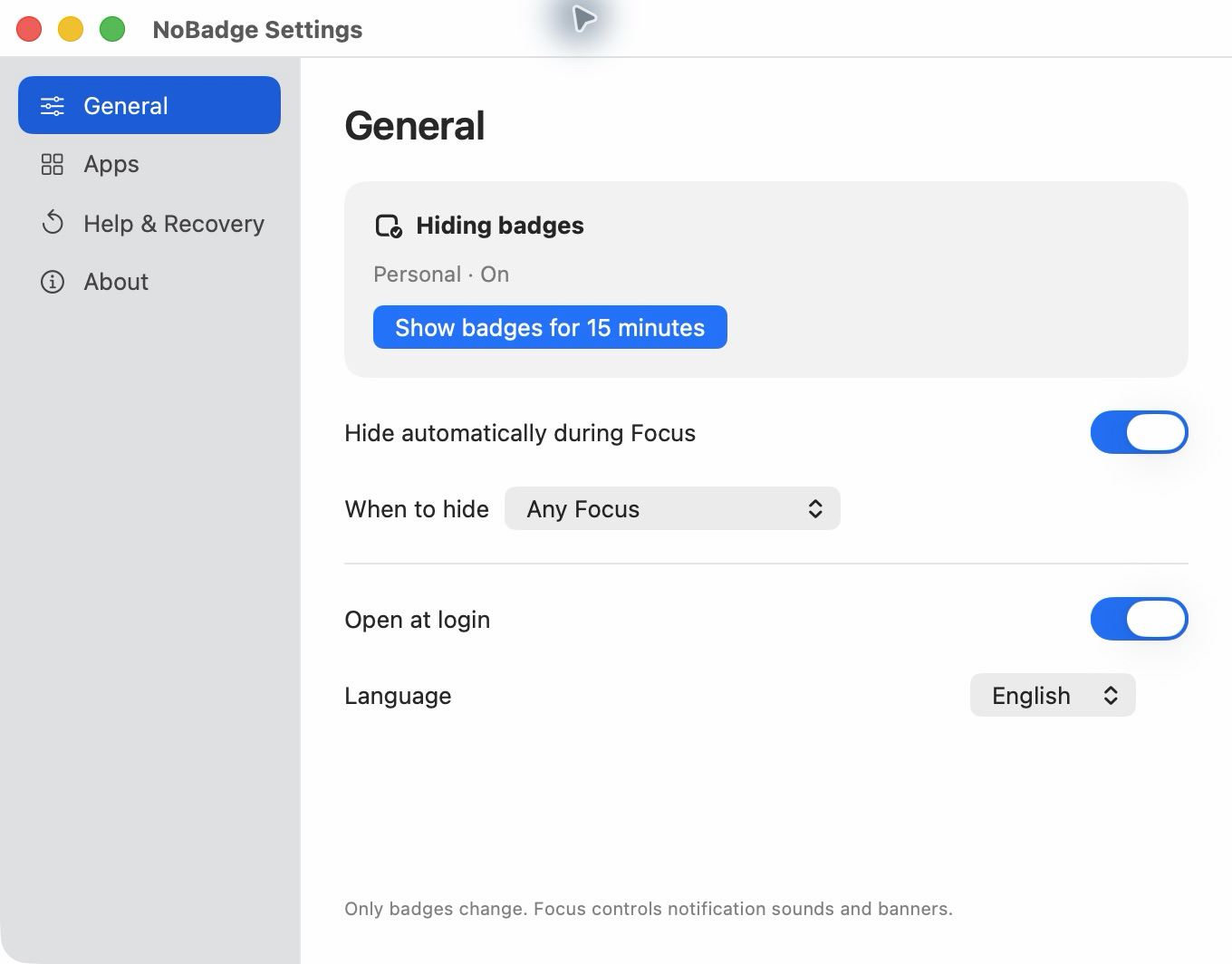Image resolution: width=1232 pixels, height=964 pixels.
Task: Click the Hiding badges status icon
Action: [x=389, y=226]
